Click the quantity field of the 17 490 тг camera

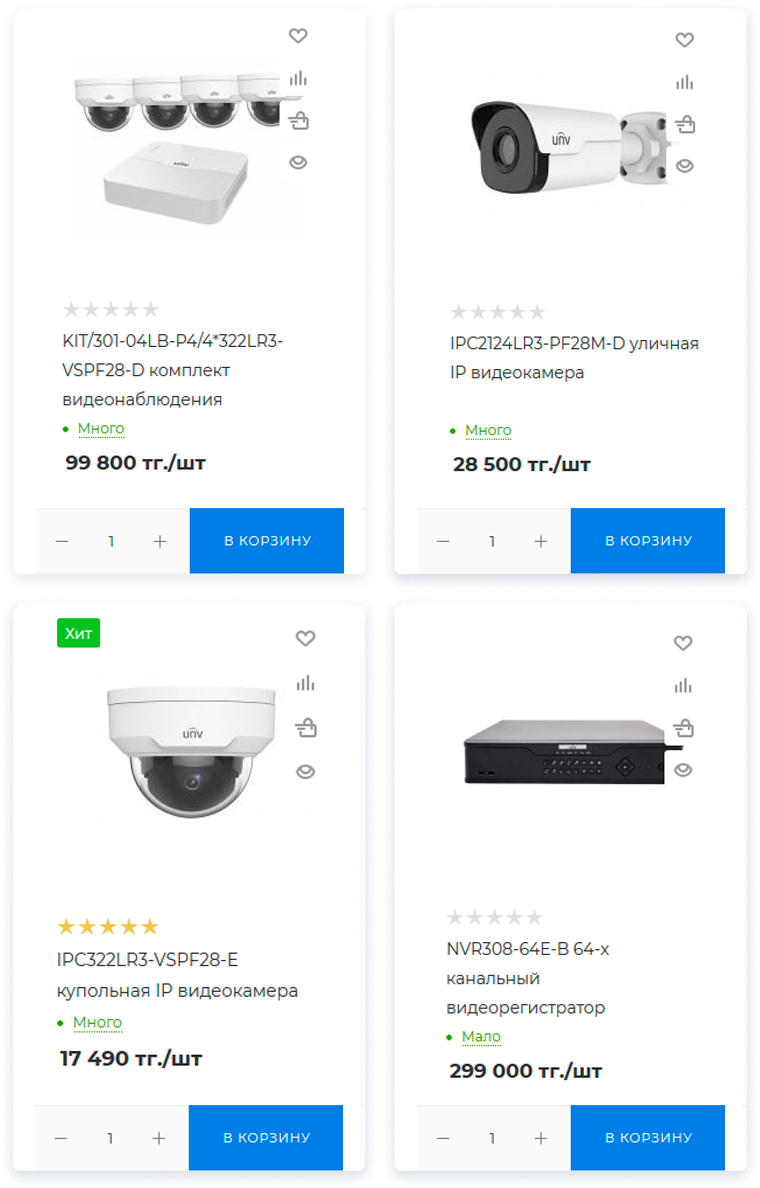(x=111, y=1139)
